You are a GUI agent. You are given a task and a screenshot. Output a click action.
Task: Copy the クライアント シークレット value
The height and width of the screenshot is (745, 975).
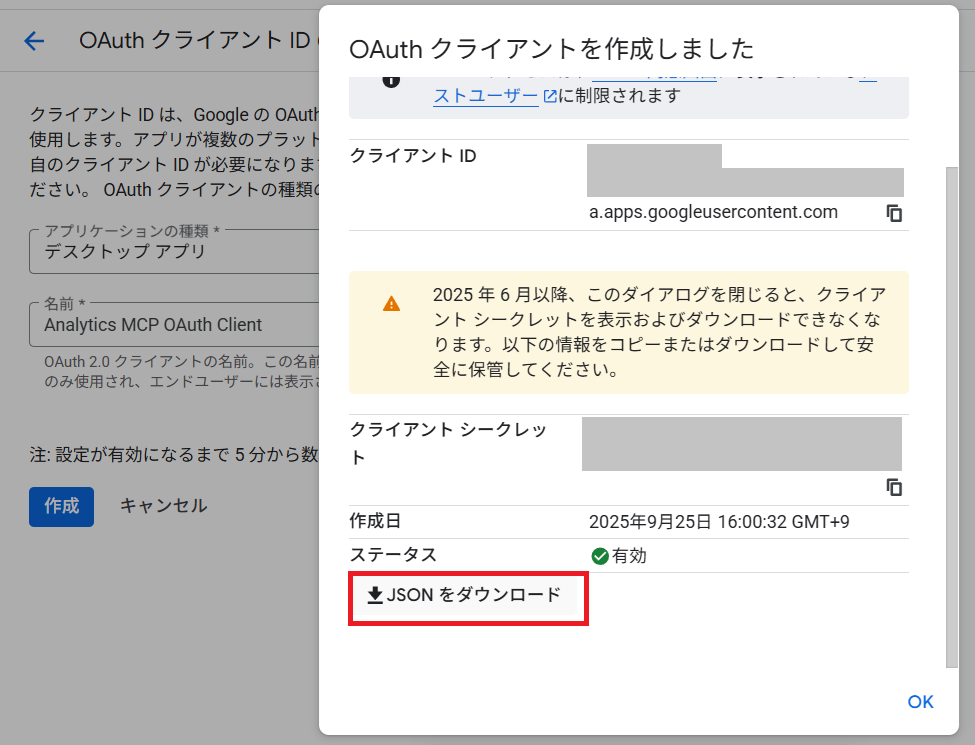point(894,487)
